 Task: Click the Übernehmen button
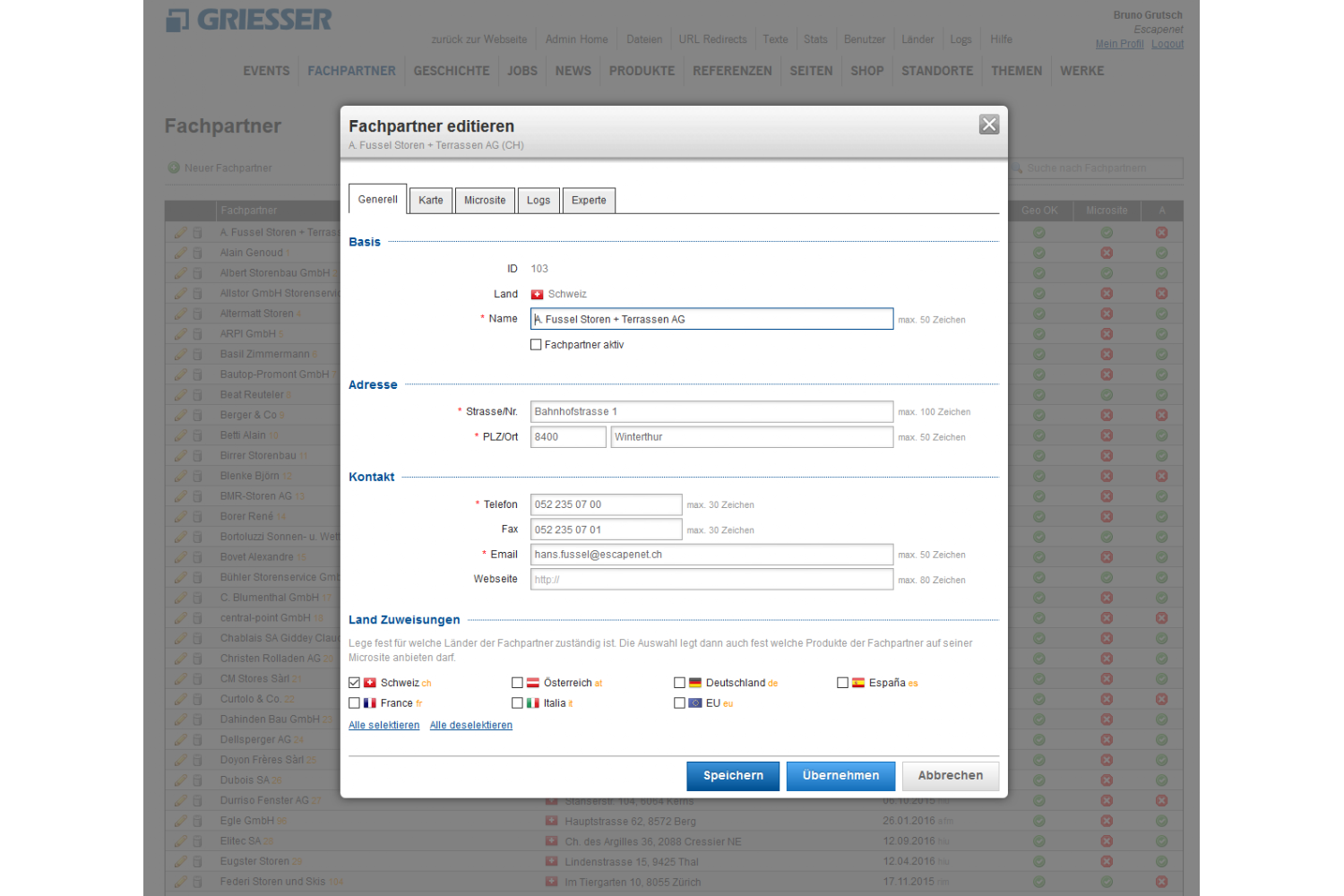840,776
